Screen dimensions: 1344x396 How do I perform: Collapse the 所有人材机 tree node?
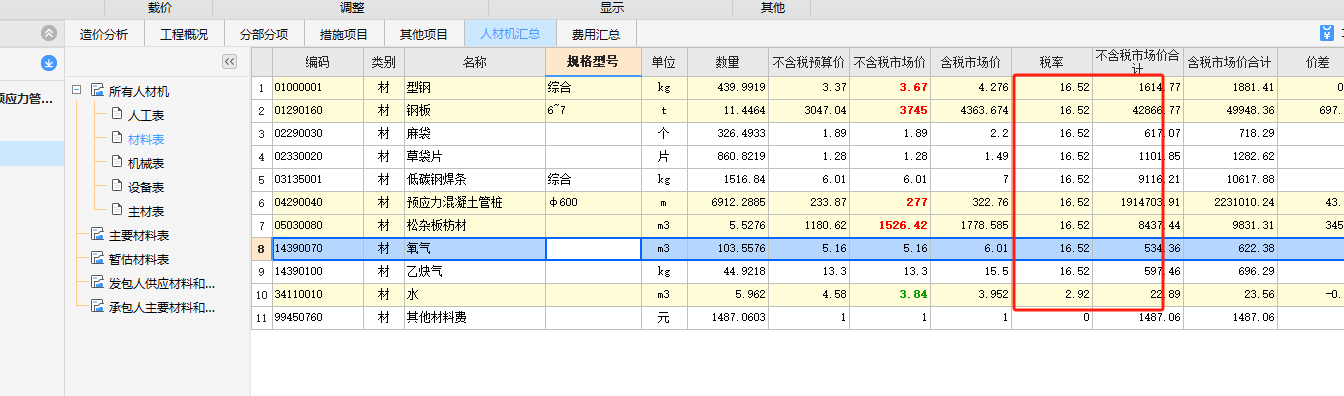[77, 91]
